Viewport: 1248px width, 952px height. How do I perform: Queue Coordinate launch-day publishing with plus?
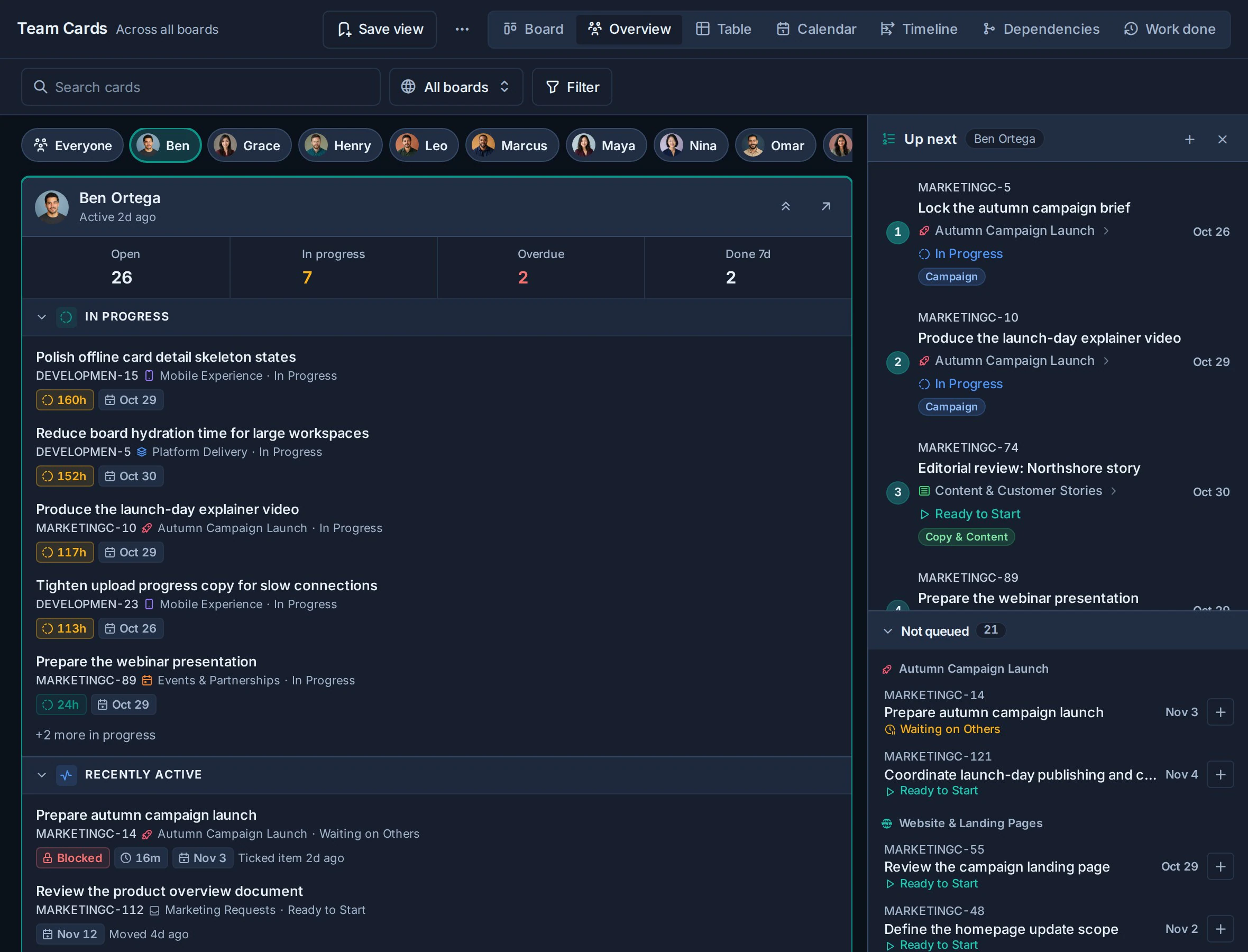[1221, 774]
